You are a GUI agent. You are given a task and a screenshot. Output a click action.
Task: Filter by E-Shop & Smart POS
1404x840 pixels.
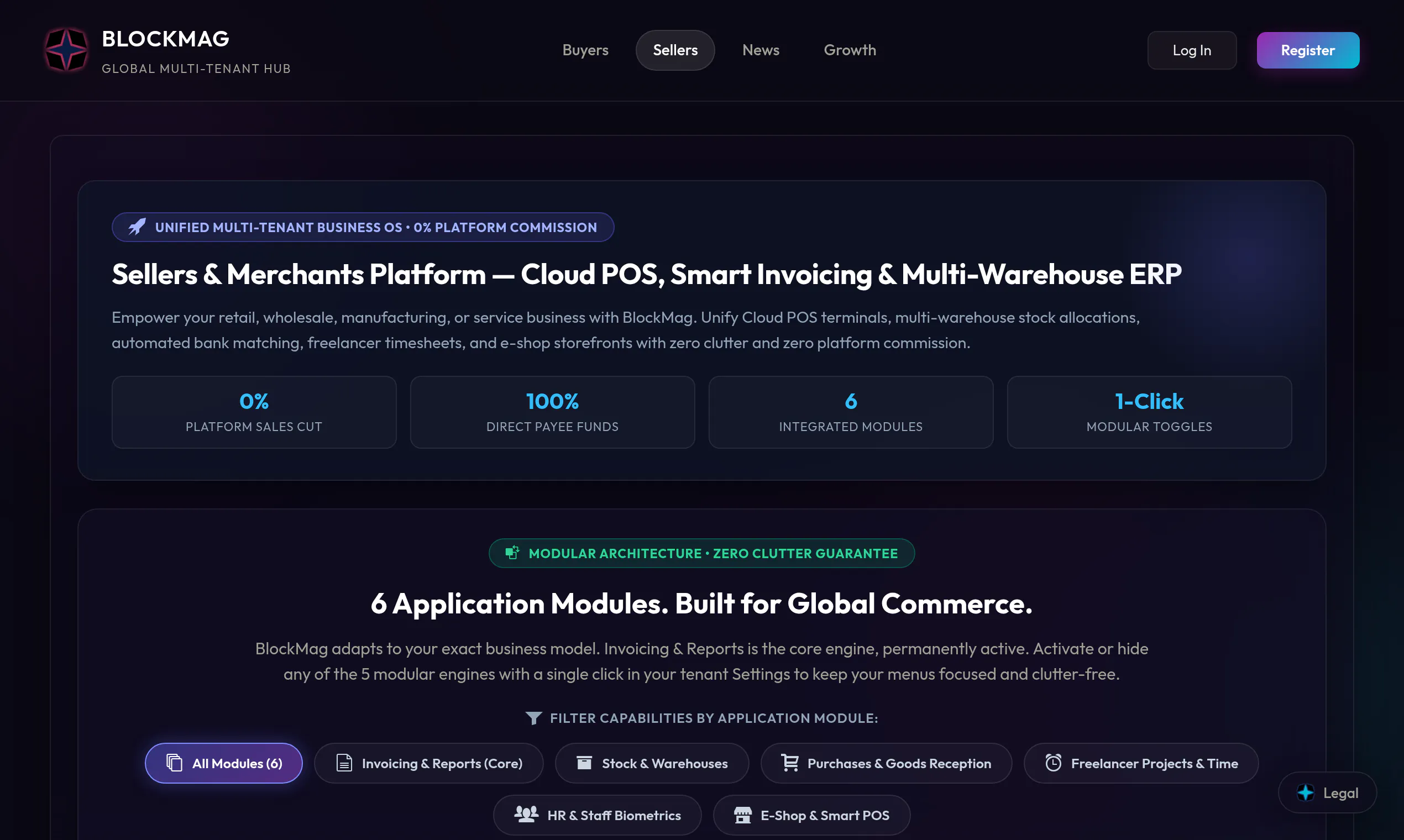(811, 815)
